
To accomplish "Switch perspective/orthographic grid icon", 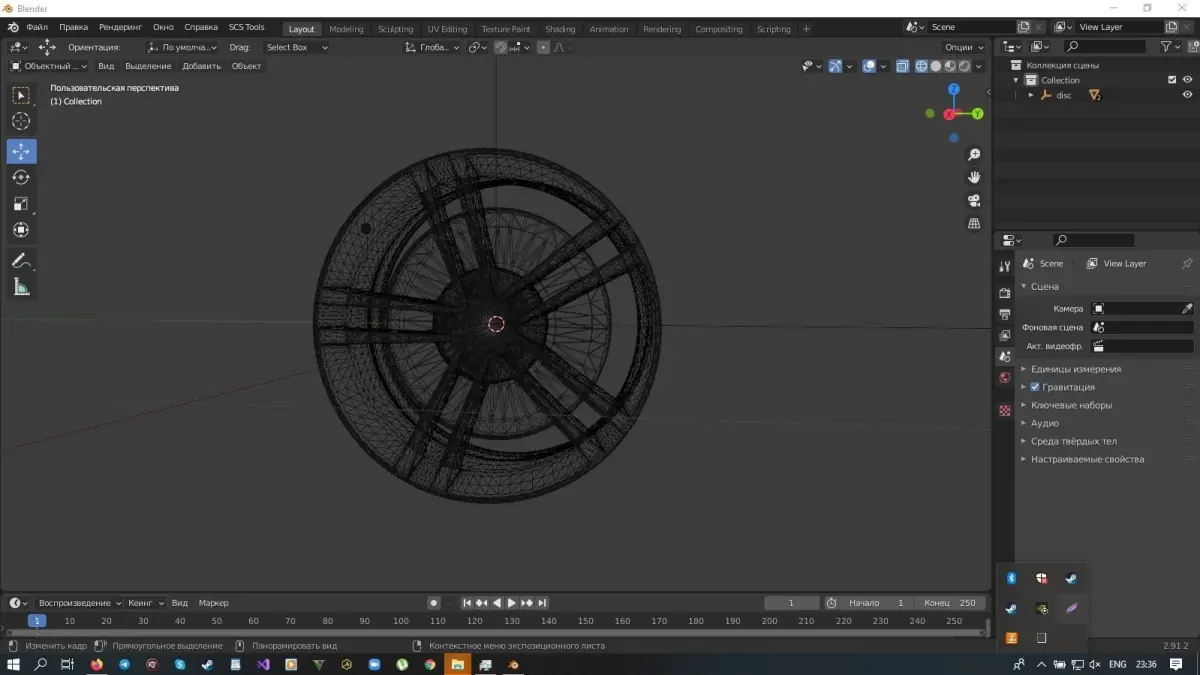I will (x=974, y=223).
